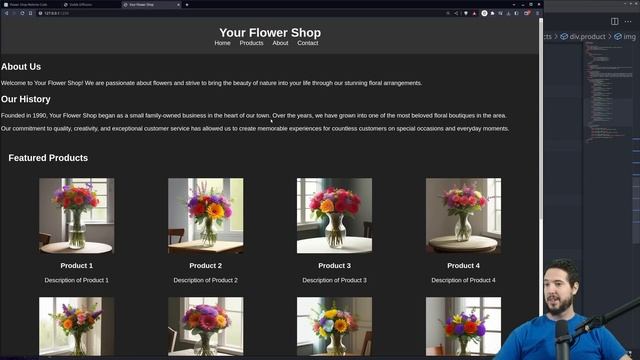Click the Welcome to Your Flower Shop paragraph
The image size is (640, 360).
pos(211,83)
